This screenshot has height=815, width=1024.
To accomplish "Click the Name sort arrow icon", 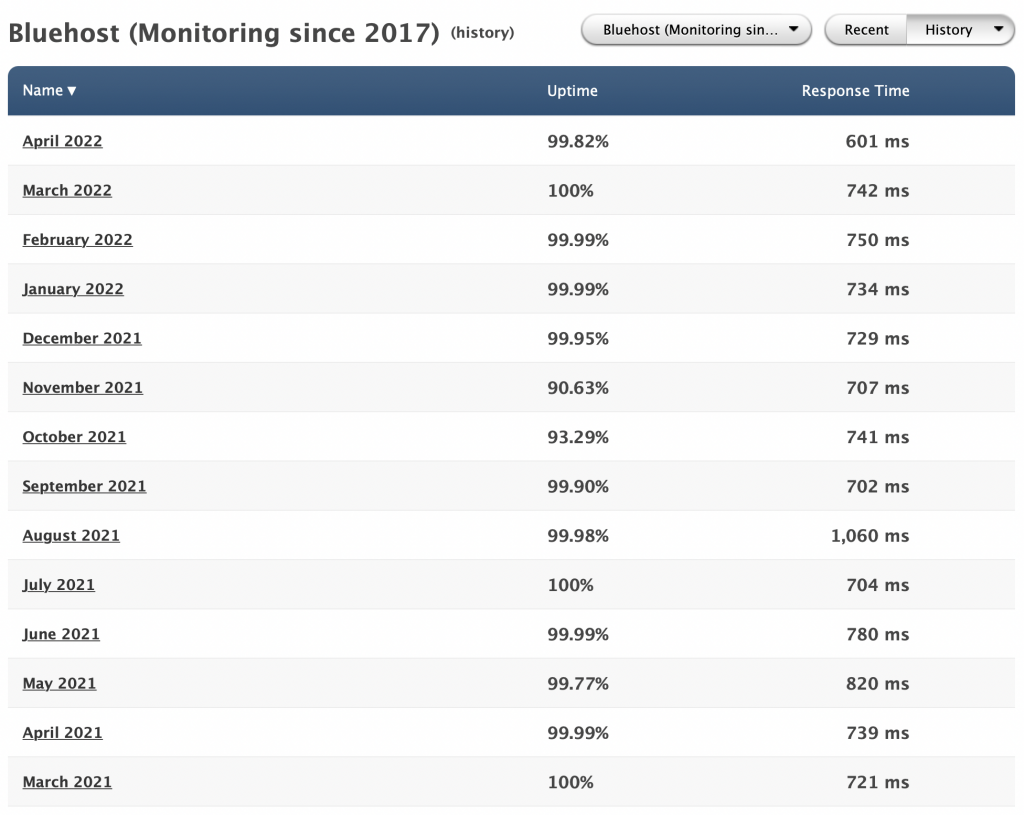I will point(72,91).
